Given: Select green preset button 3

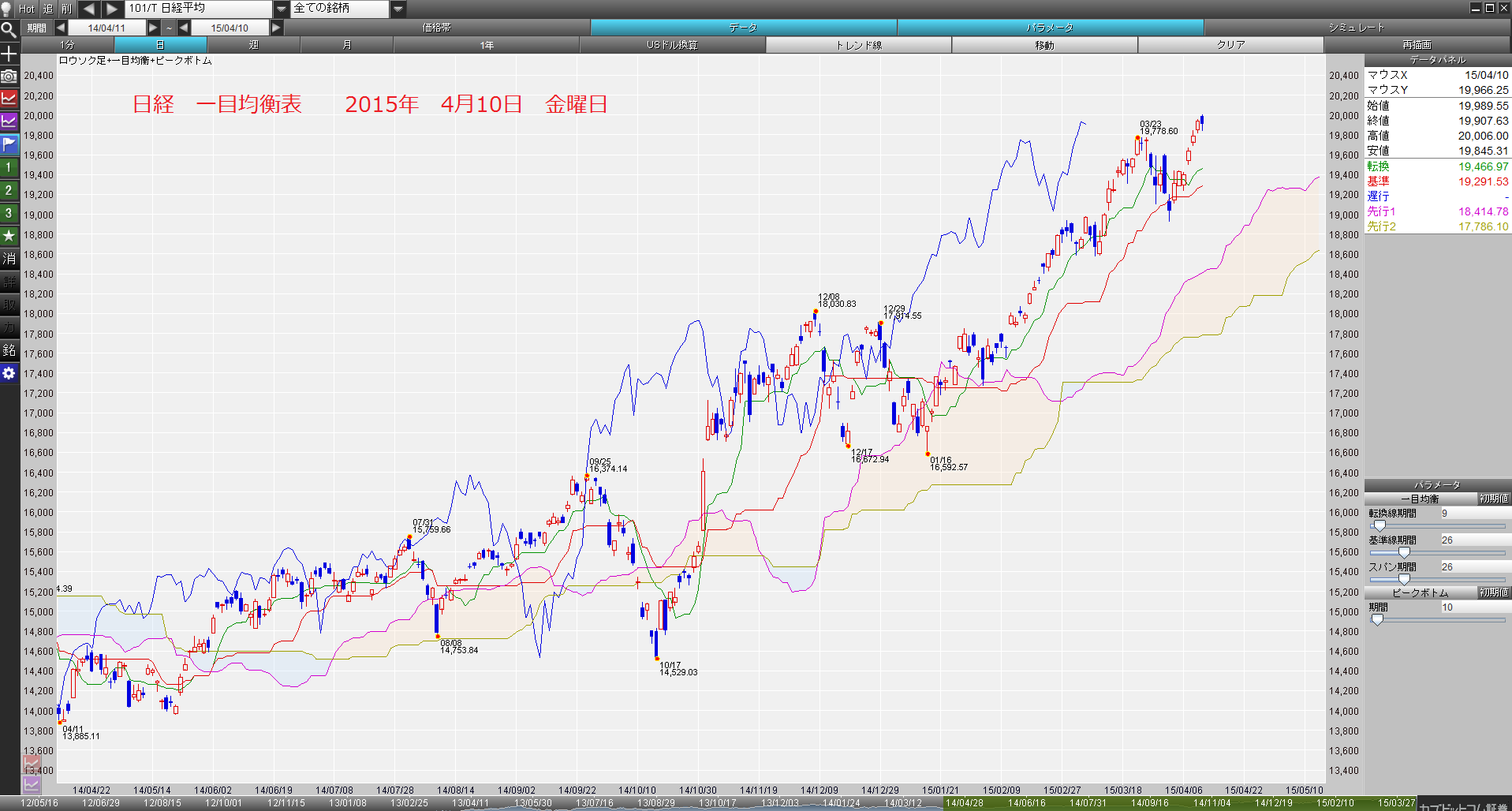Looking at the screenshot, I should pyautogui.click(x=9, y=213).
